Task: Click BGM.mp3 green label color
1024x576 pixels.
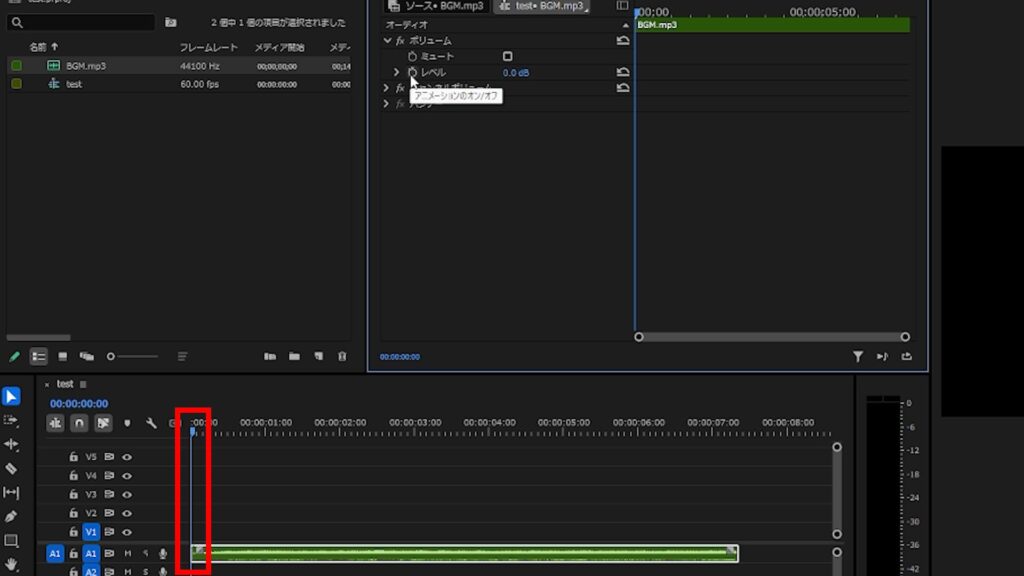Action: [16, 66]
